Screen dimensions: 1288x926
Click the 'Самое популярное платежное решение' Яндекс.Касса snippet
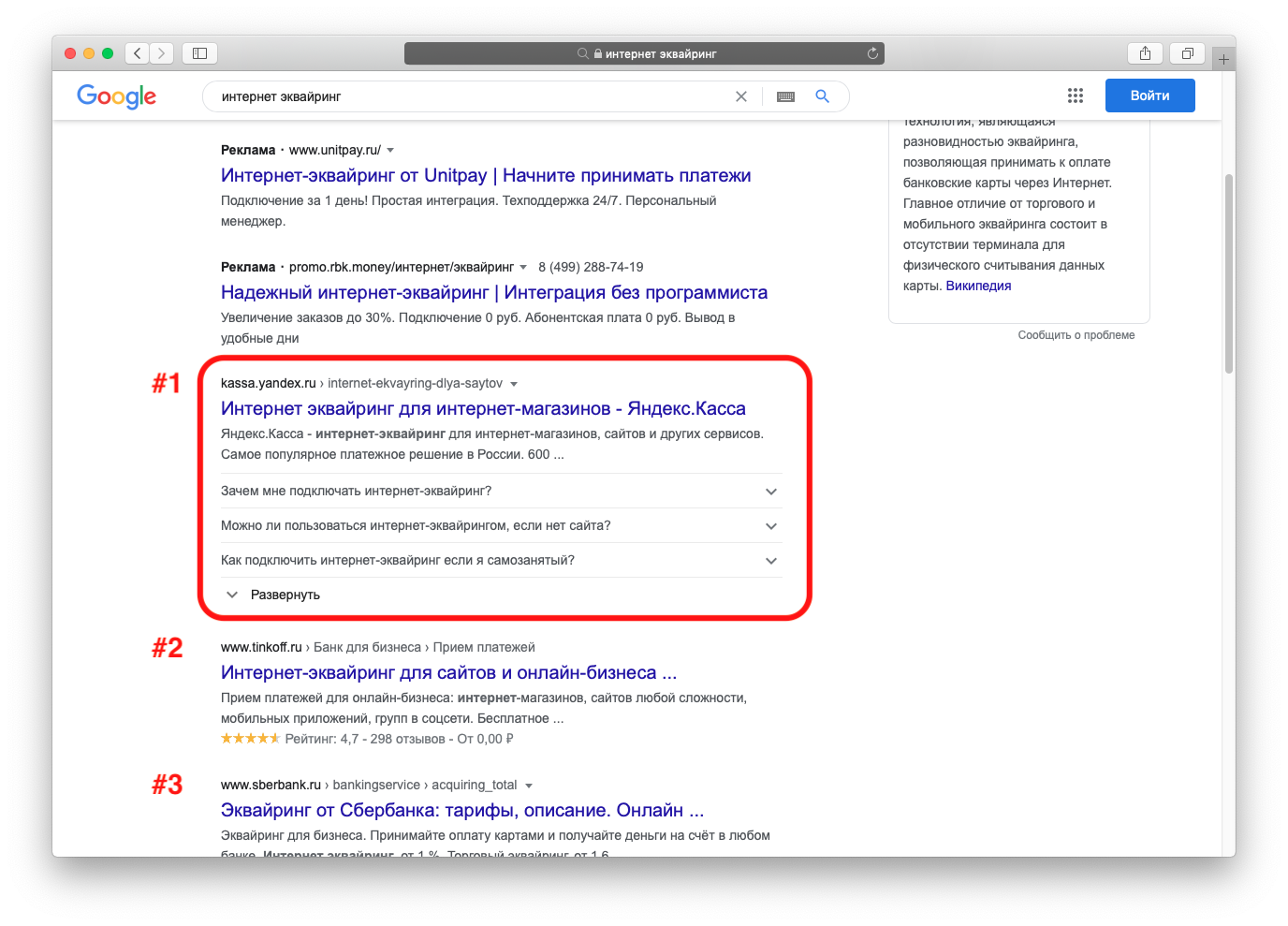point(392,454)
